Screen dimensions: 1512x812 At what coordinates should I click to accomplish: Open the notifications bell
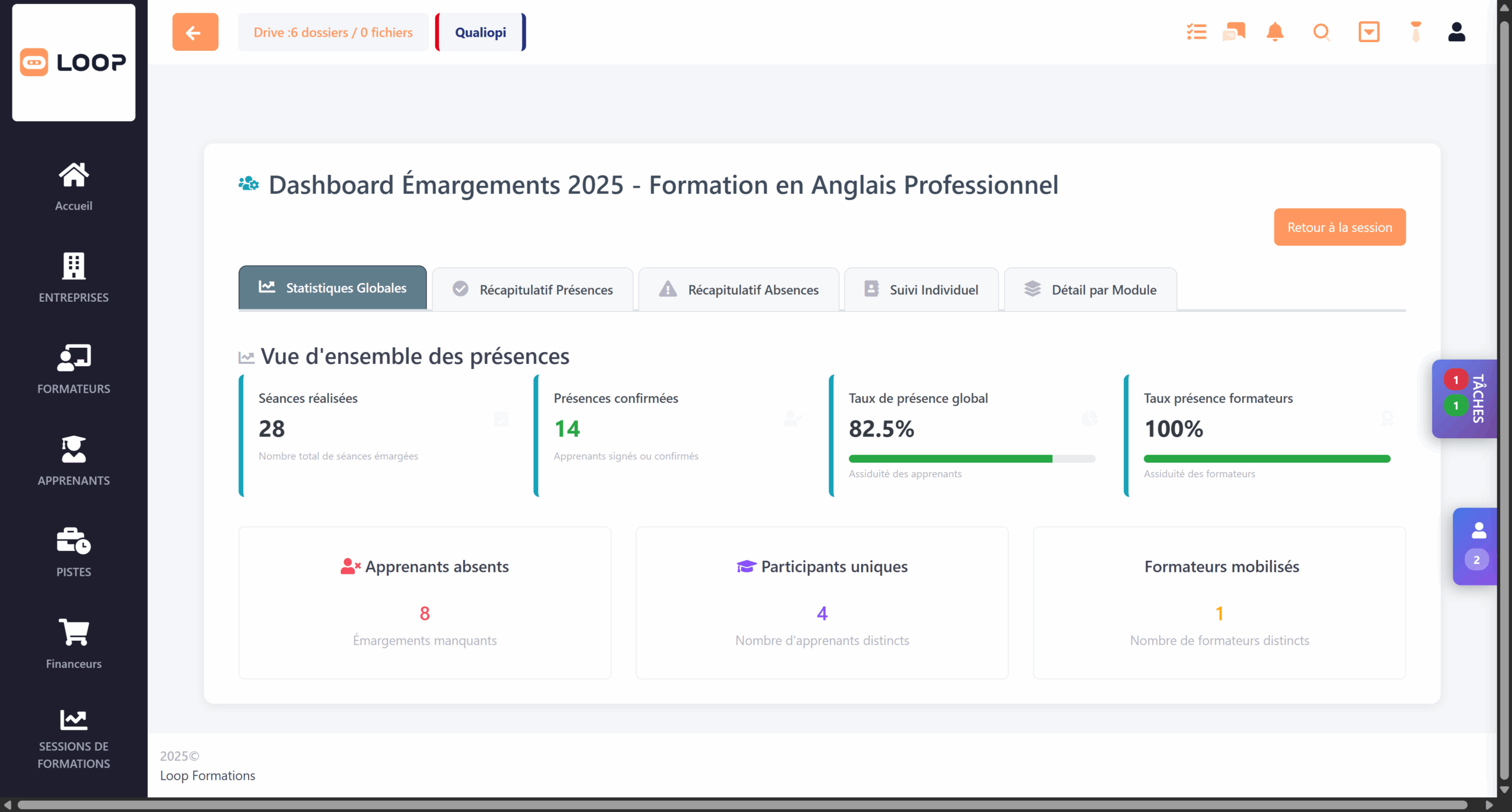point(1275,32)
